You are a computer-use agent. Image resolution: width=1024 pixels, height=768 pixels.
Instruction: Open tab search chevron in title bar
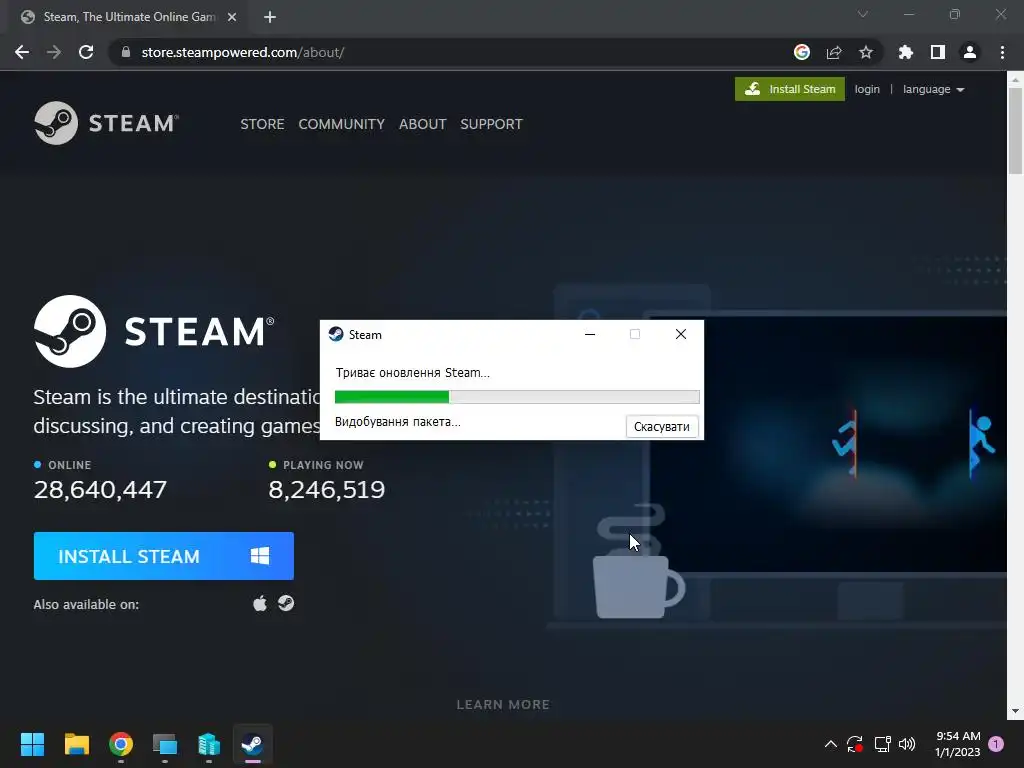coord(863,14)
